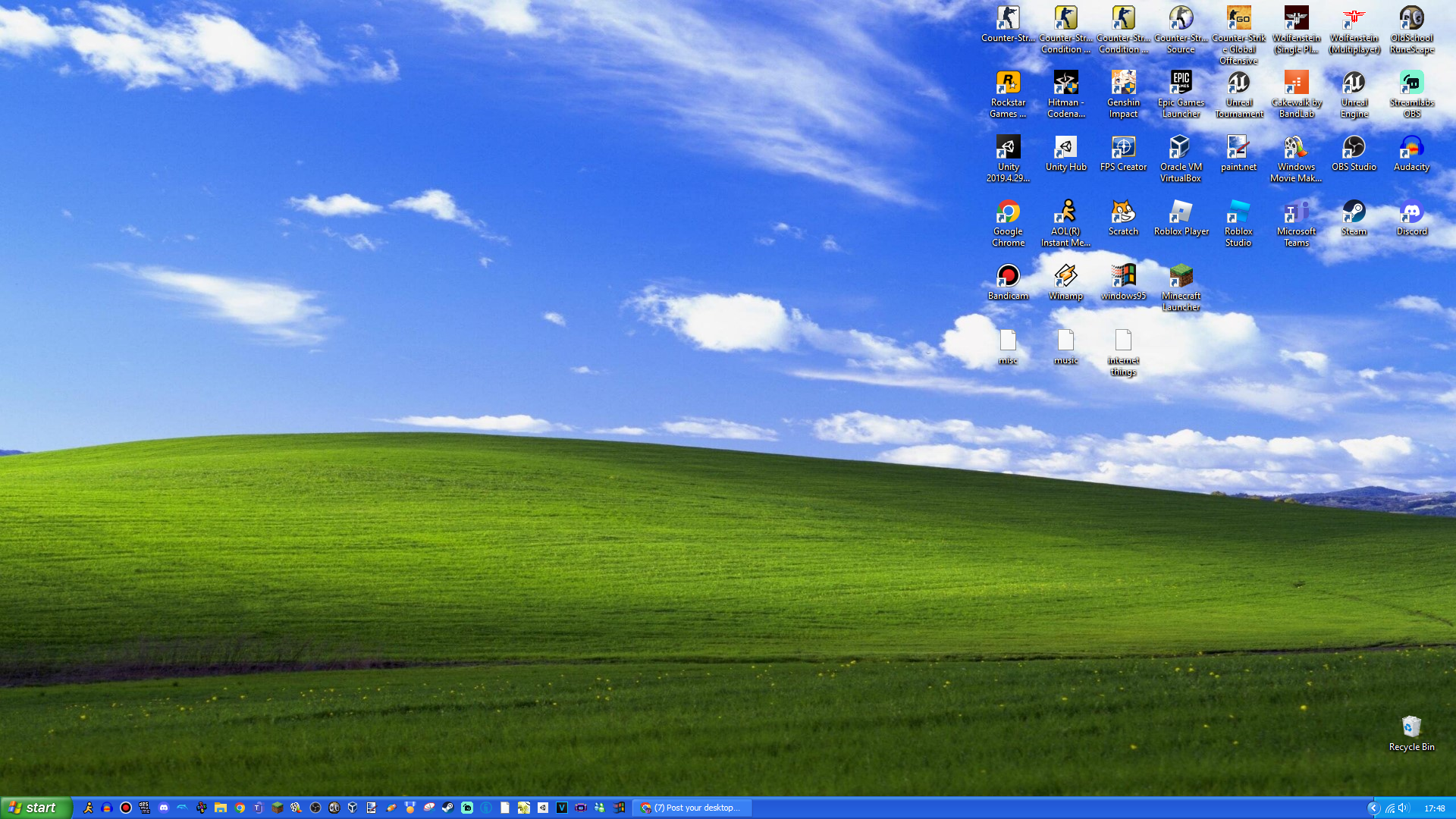Launch windows95 desktop shortcut
This screenshot has height=819, width=1456.
[1123, 283]
